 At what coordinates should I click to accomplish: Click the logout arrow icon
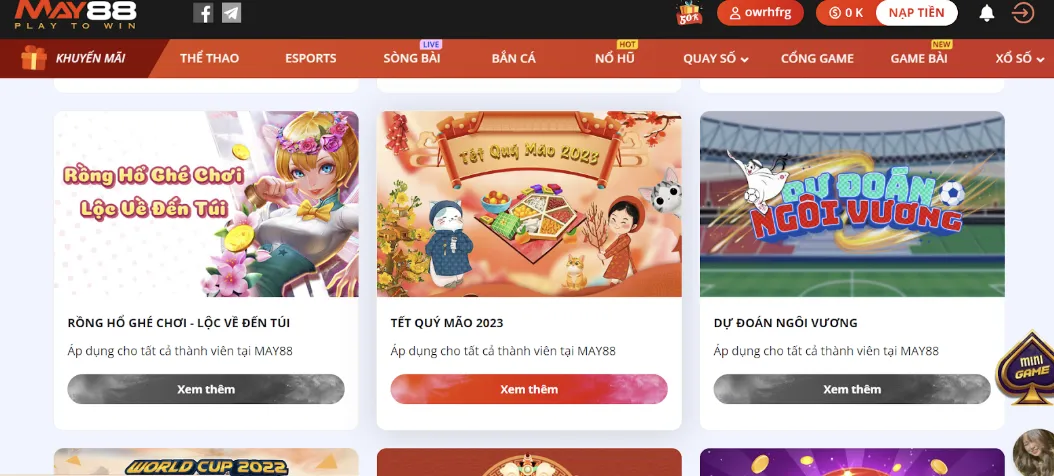(1022, 13)
